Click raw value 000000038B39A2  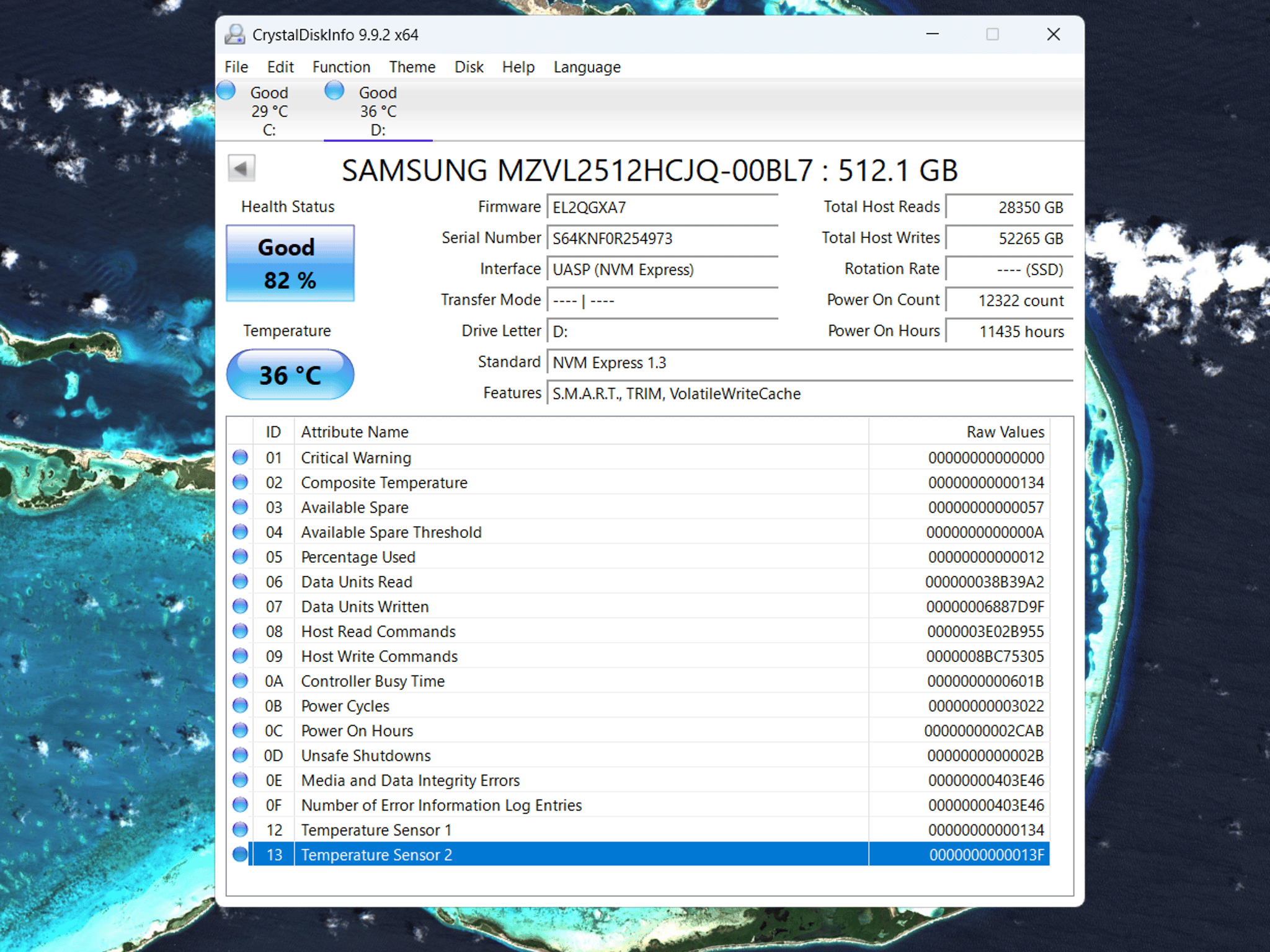[x=985, y=581]
